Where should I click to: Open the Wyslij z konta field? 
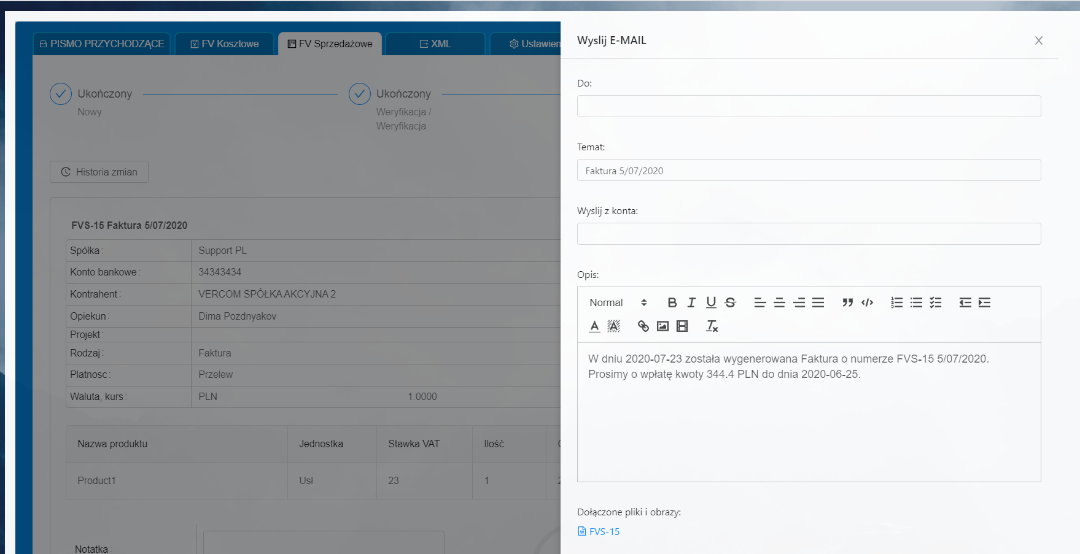(x=809, y=234)
